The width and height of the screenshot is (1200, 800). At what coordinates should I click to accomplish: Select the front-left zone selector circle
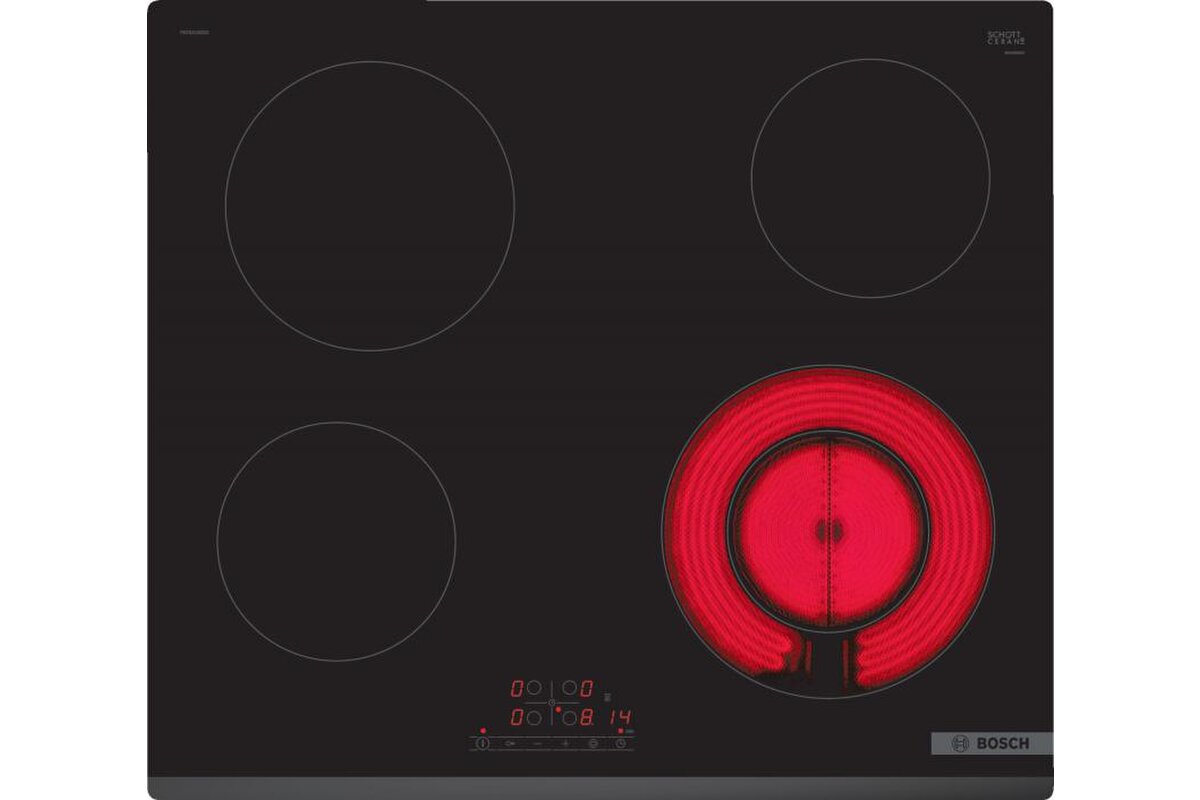(534, 717)
